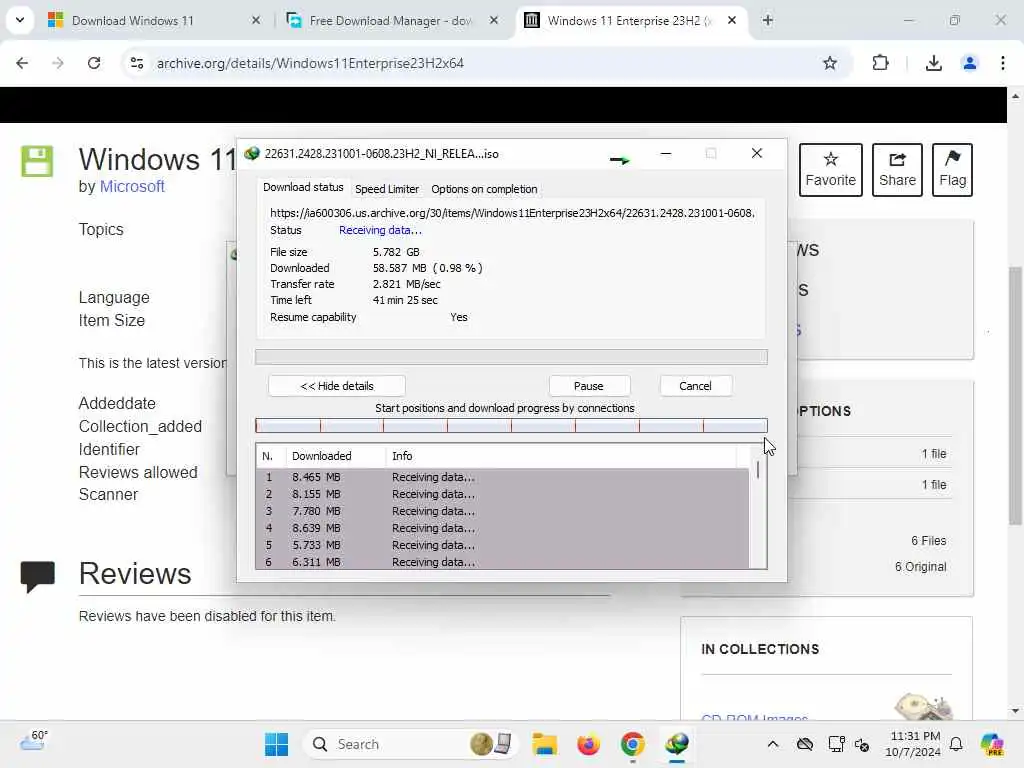Select connection row with 8.155 MB

[502, 494]
